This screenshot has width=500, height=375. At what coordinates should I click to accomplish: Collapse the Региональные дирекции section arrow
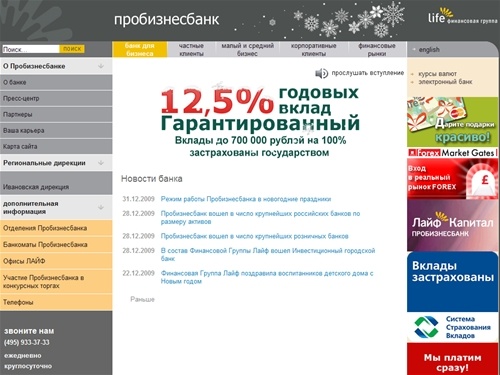coord(101,163)
